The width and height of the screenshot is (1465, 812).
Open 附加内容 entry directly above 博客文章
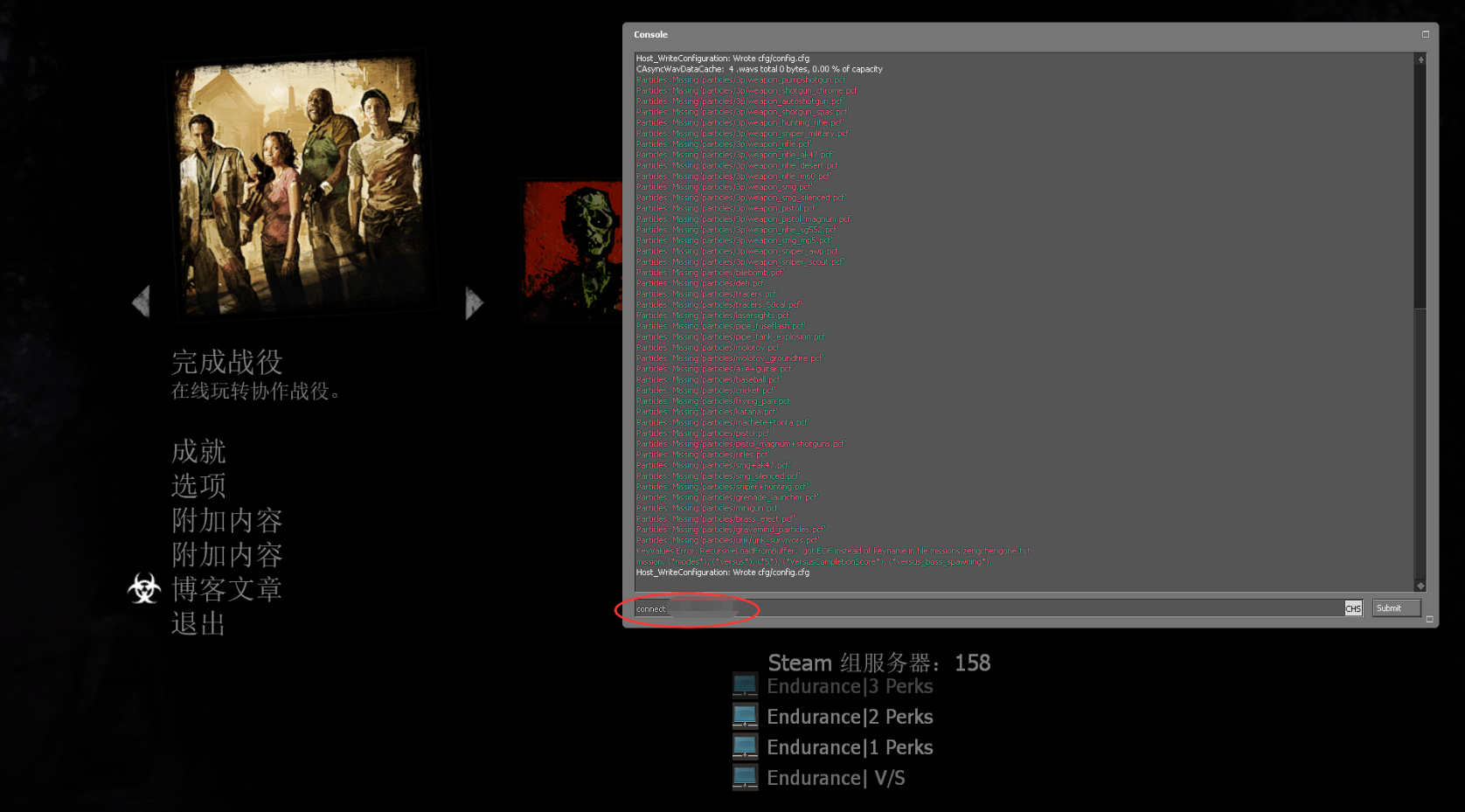tap(227, 554)
